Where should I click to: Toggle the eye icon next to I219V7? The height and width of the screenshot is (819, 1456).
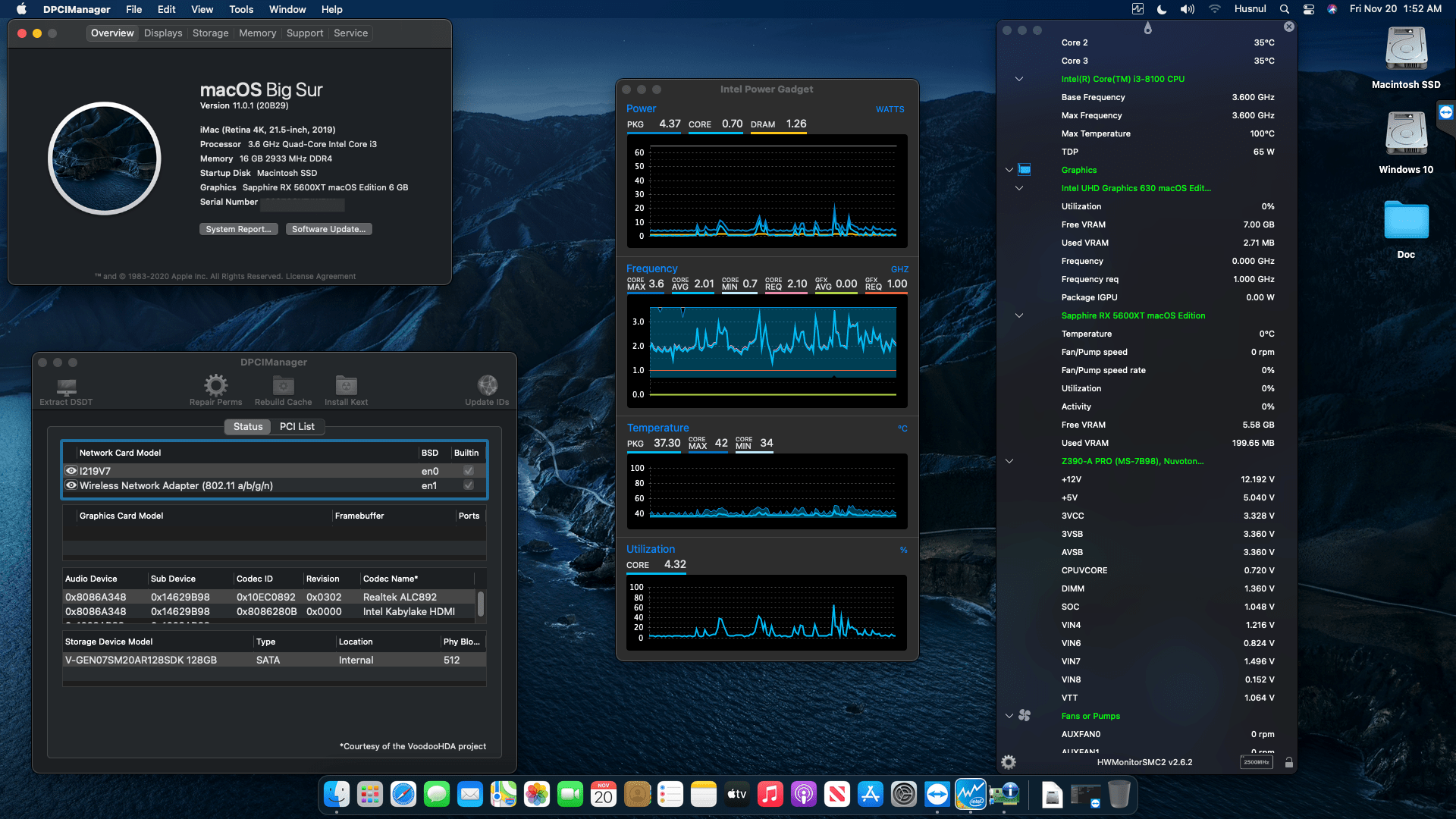tap(71, 471)
